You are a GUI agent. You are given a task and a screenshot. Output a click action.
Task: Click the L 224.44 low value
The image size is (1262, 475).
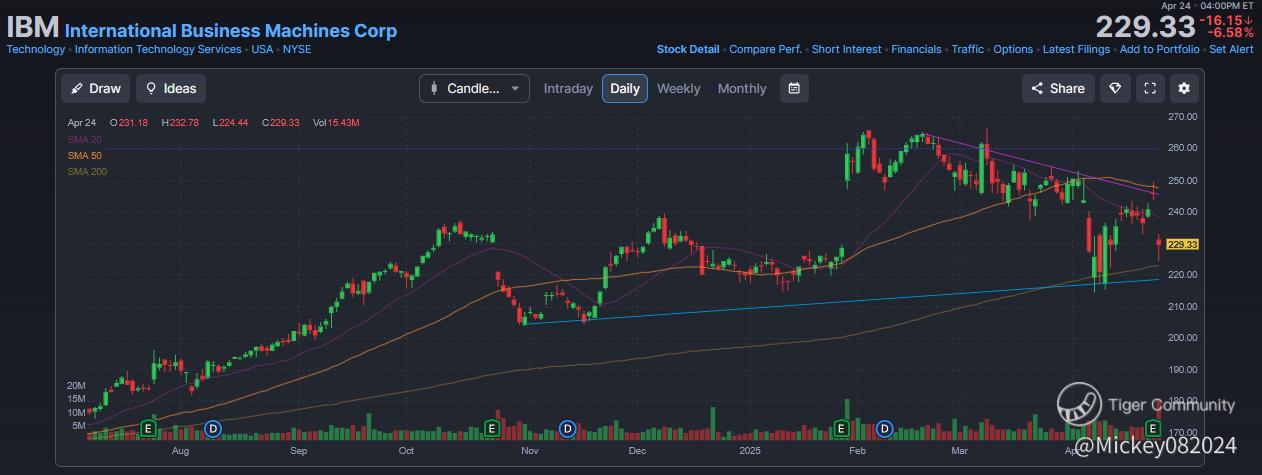tap(231, 122)
